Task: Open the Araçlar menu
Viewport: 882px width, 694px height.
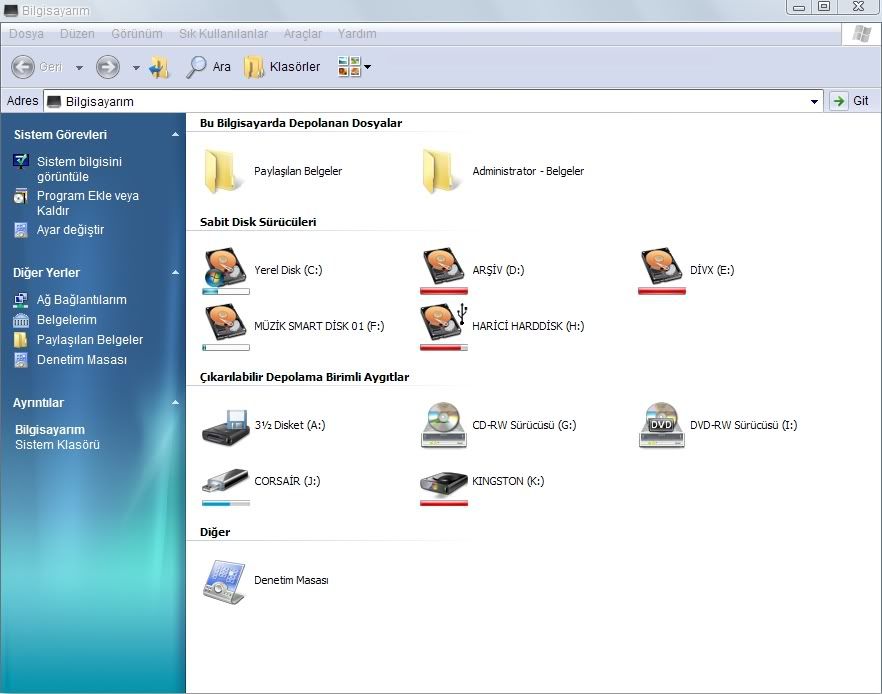Action: (302, 33)
